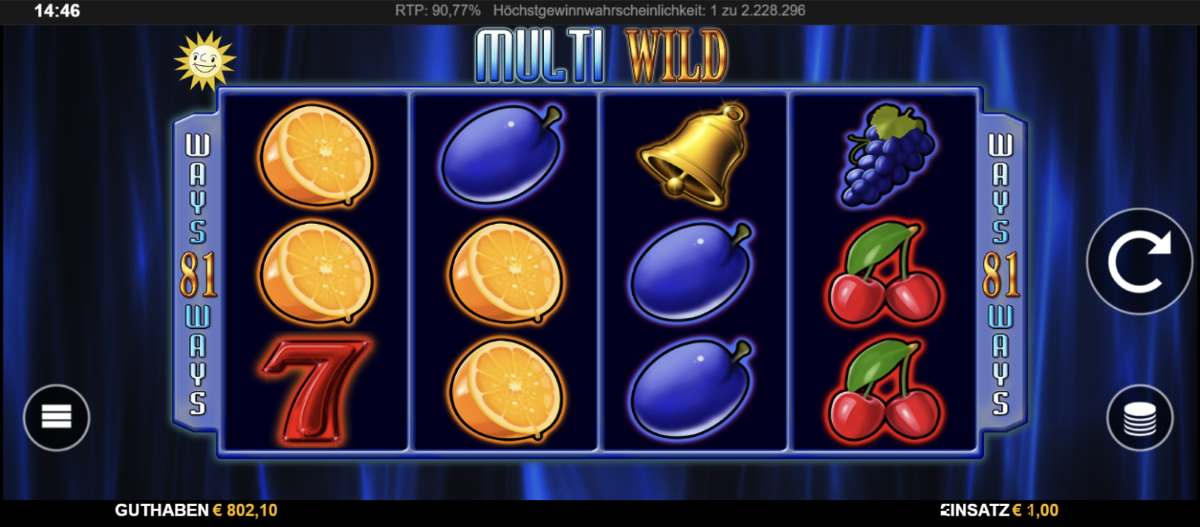1200x527 pixels.
Task: Open the hamburger menu button
Action: click(57, 418)
